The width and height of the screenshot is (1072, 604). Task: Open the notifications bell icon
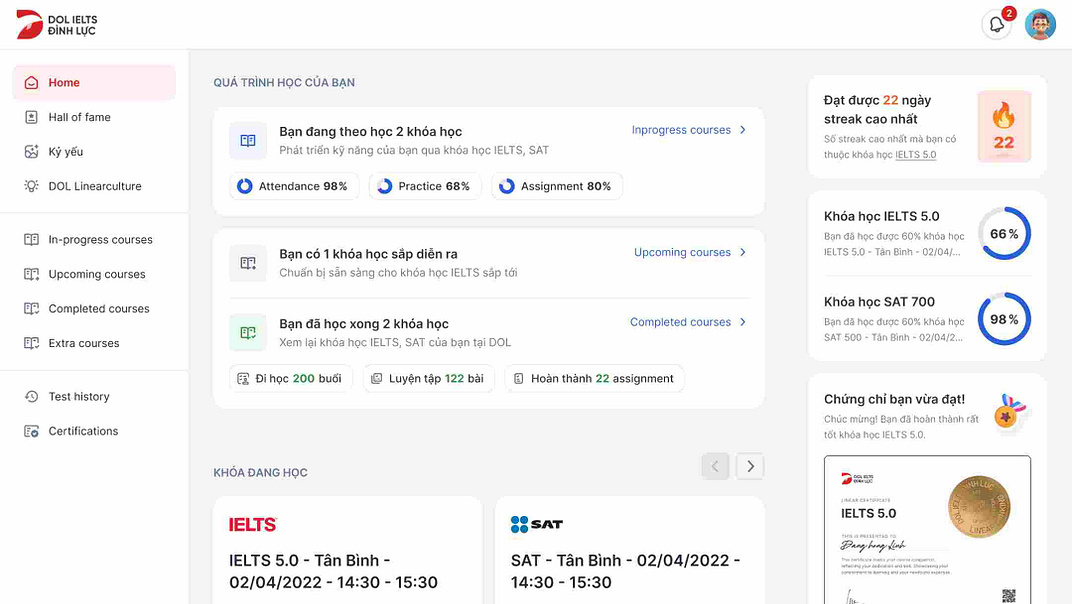[x=996, y=25]
